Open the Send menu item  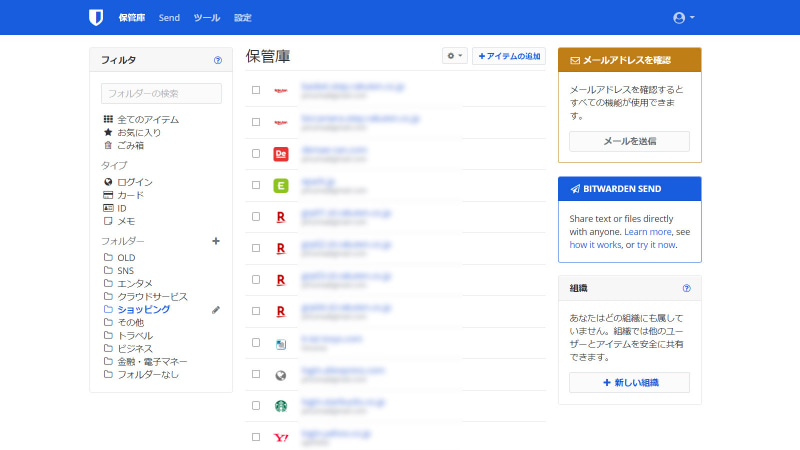169,18
